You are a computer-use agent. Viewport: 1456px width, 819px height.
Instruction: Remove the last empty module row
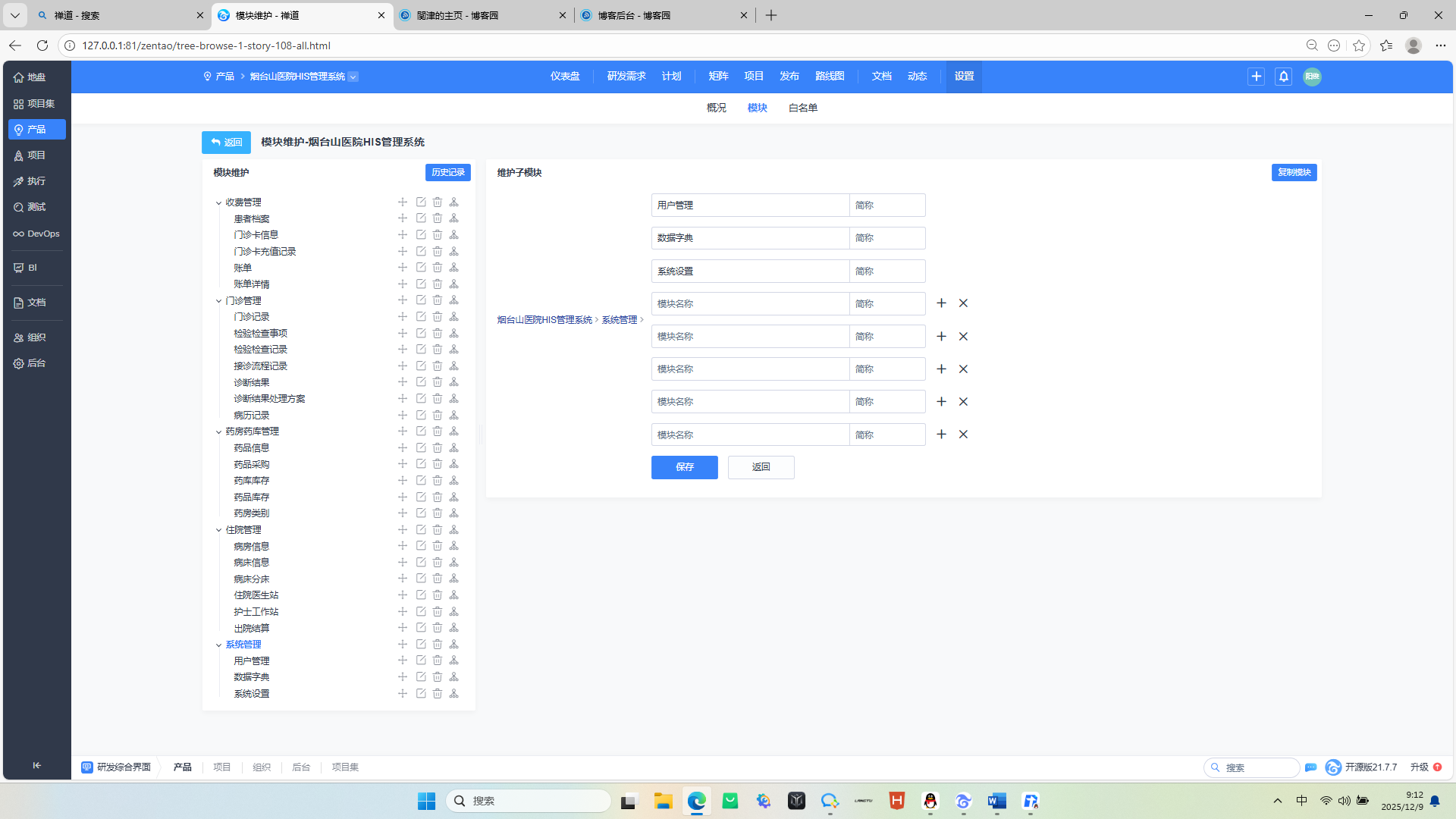(x=963, y=435)
